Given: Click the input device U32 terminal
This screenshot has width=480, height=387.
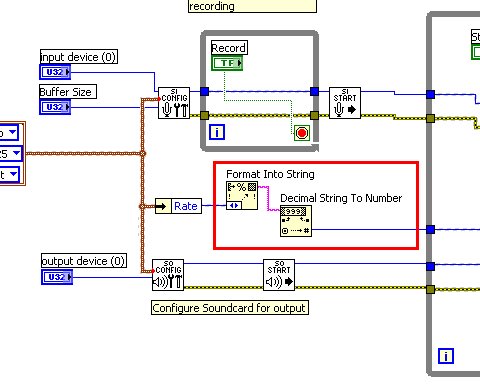Looking at the screenshot, I should pos(55,72).
